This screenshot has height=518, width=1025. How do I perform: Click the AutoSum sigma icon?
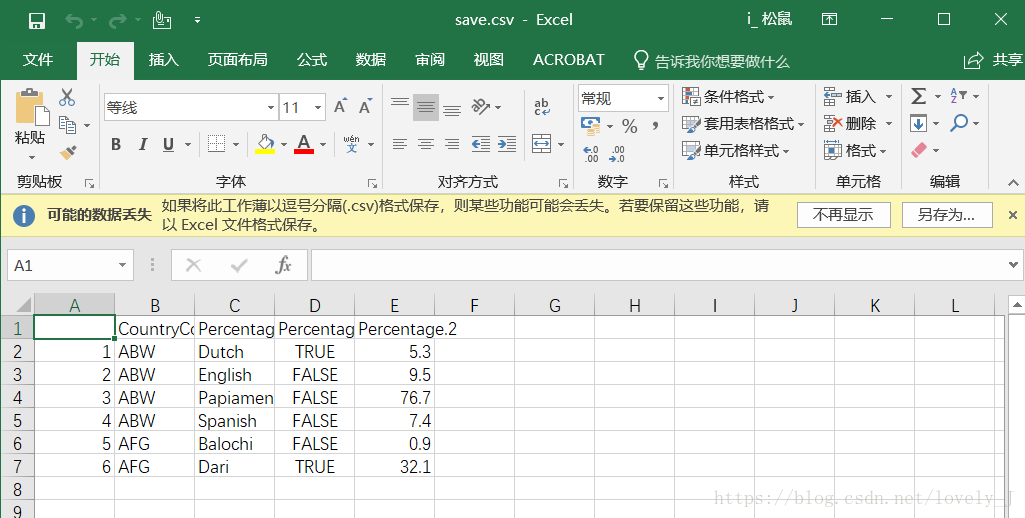(x=918, y=96)
